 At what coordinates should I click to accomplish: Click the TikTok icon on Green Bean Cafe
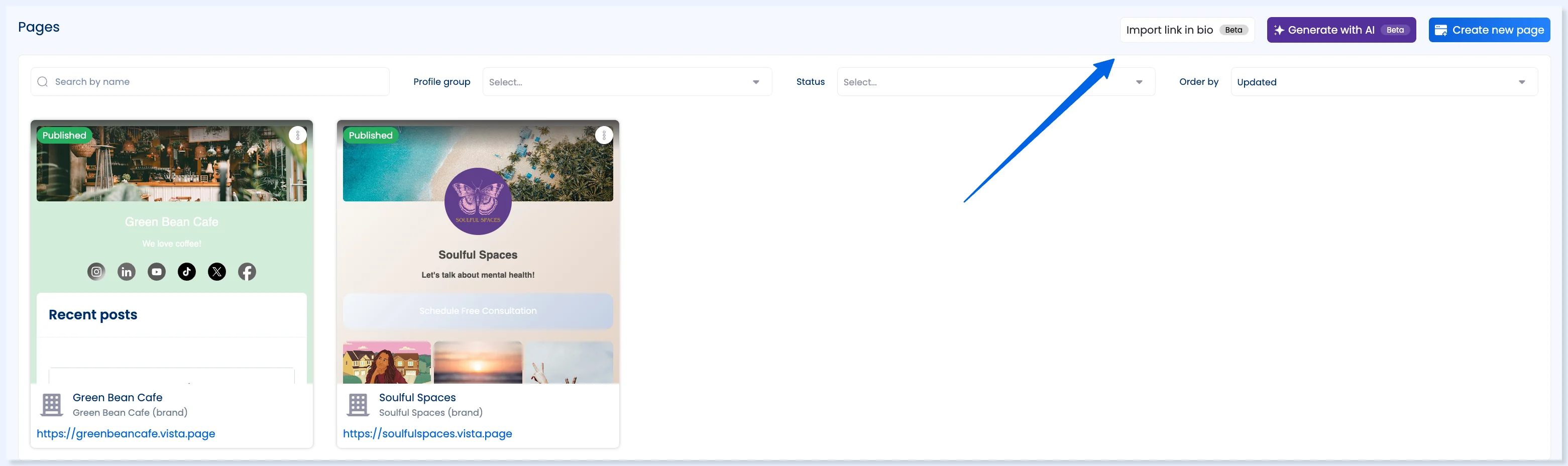point(187,271)
